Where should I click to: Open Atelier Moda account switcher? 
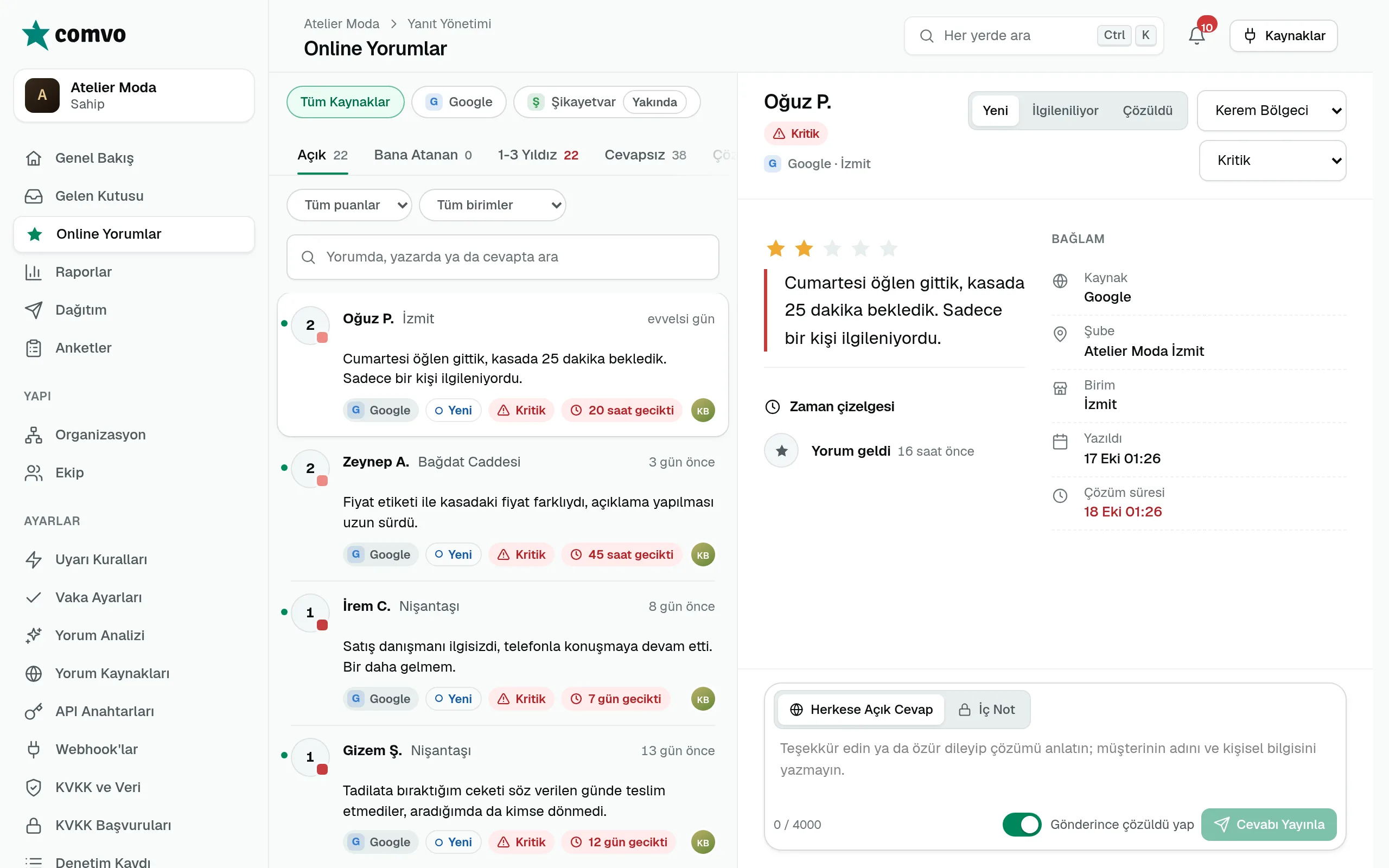click(133, 95)
